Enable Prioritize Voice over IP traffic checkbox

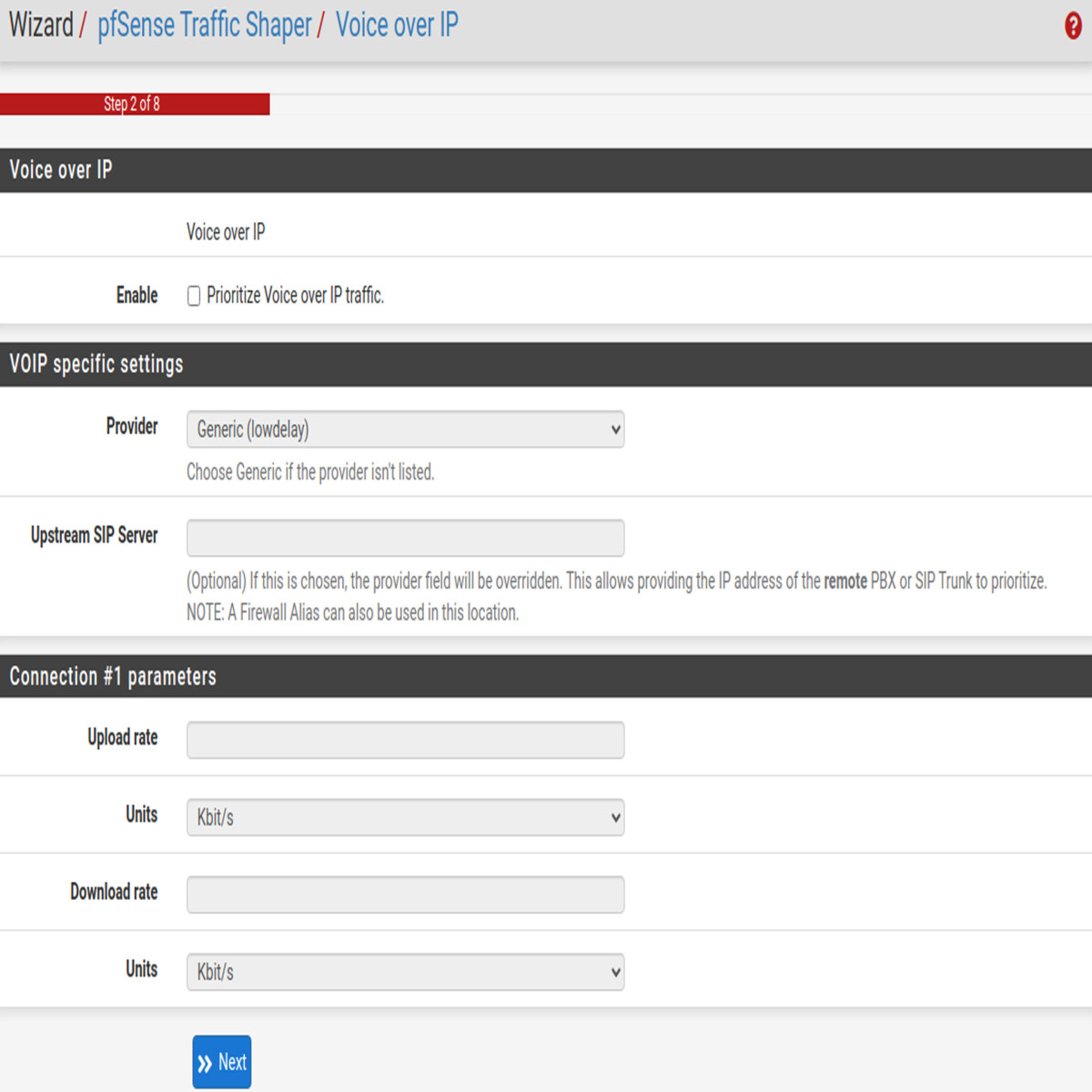pos(194,296)
